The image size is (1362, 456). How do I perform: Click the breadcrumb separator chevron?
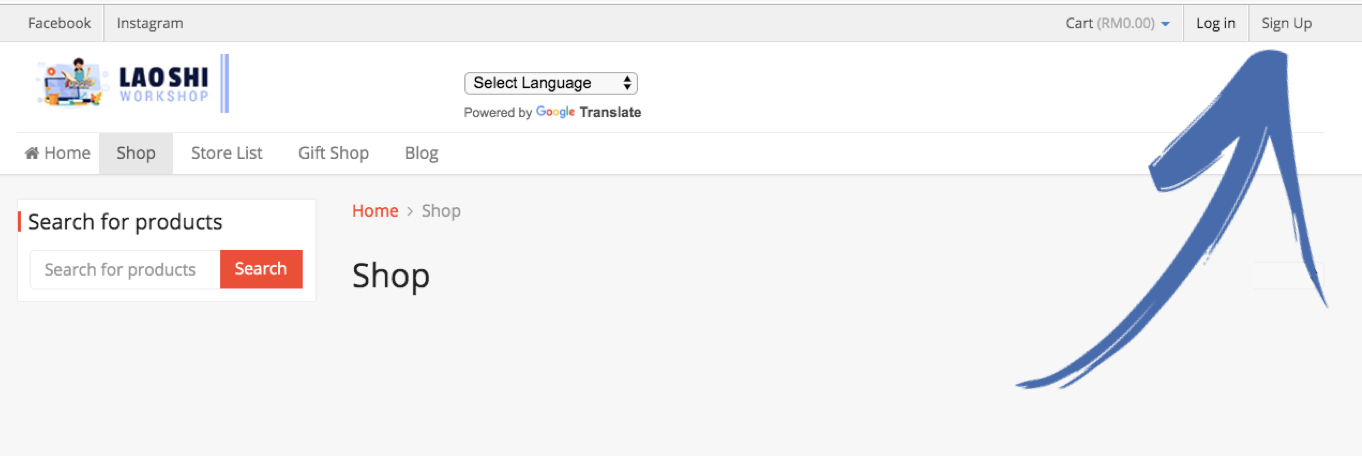[x=410, y=211]
